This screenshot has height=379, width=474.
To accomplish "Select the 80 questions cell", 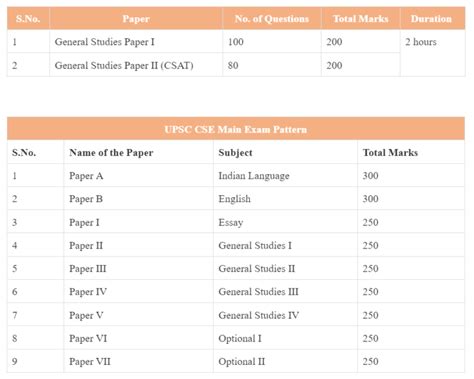I will [x=272, y=65].
